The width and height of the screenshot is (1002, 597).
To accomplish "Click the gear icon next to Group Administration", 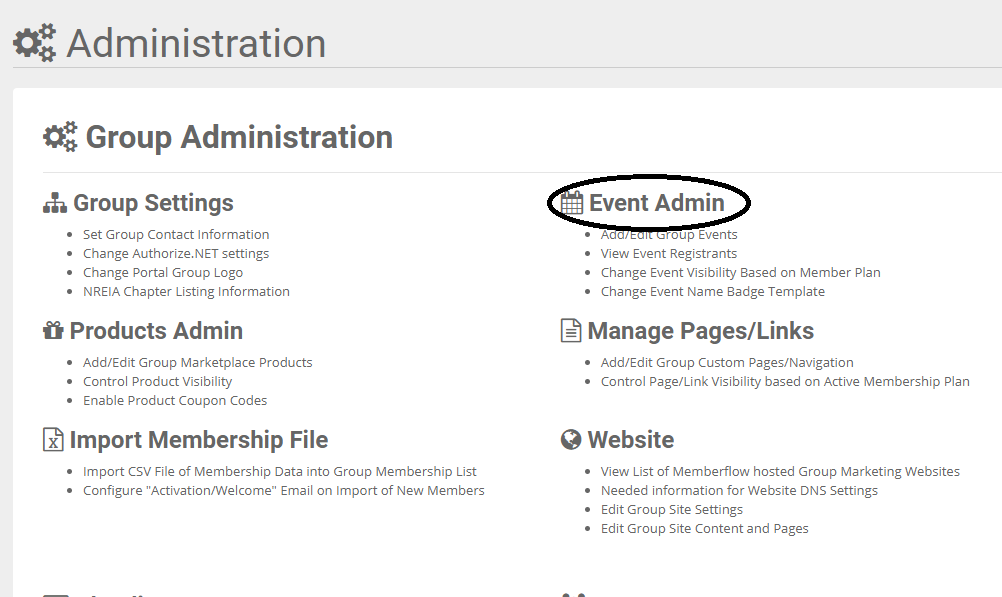I will 60,135.
